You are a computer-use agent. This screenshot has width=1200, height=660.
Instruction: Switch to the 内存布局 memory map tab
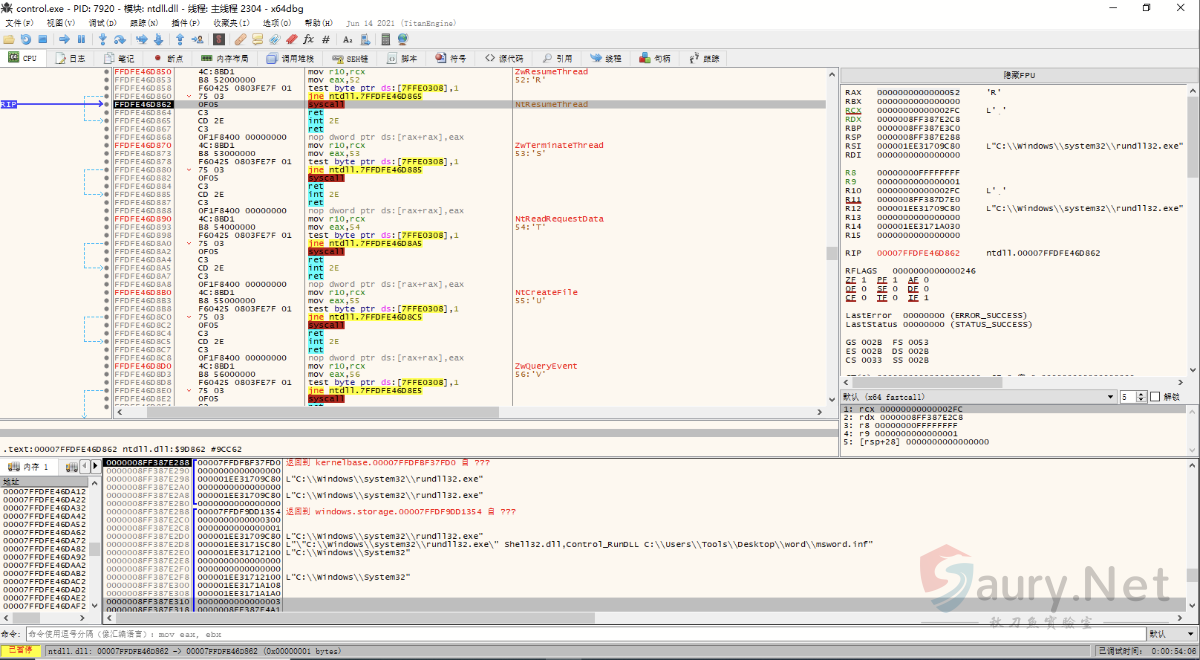click(226, 58)
